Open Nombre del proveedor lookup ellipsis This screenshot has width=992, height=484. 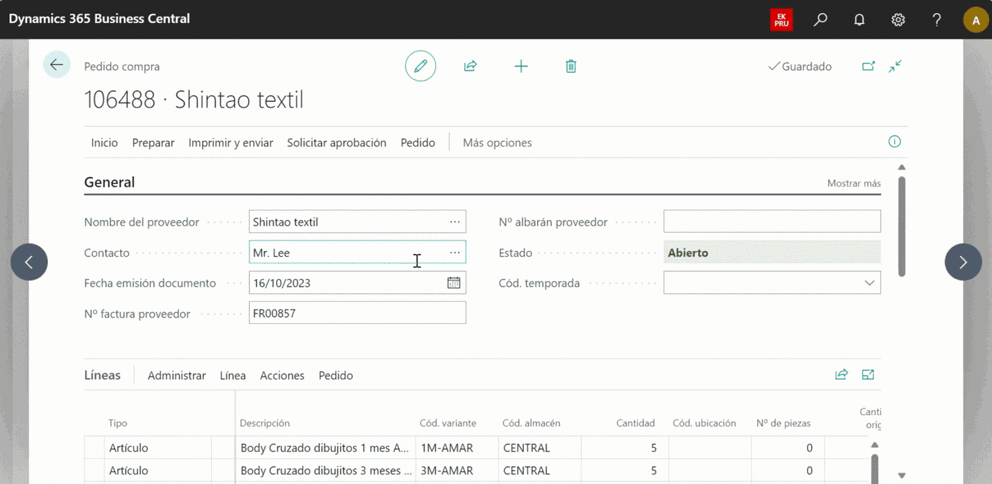pyautogui.click(x=455, y=222)
